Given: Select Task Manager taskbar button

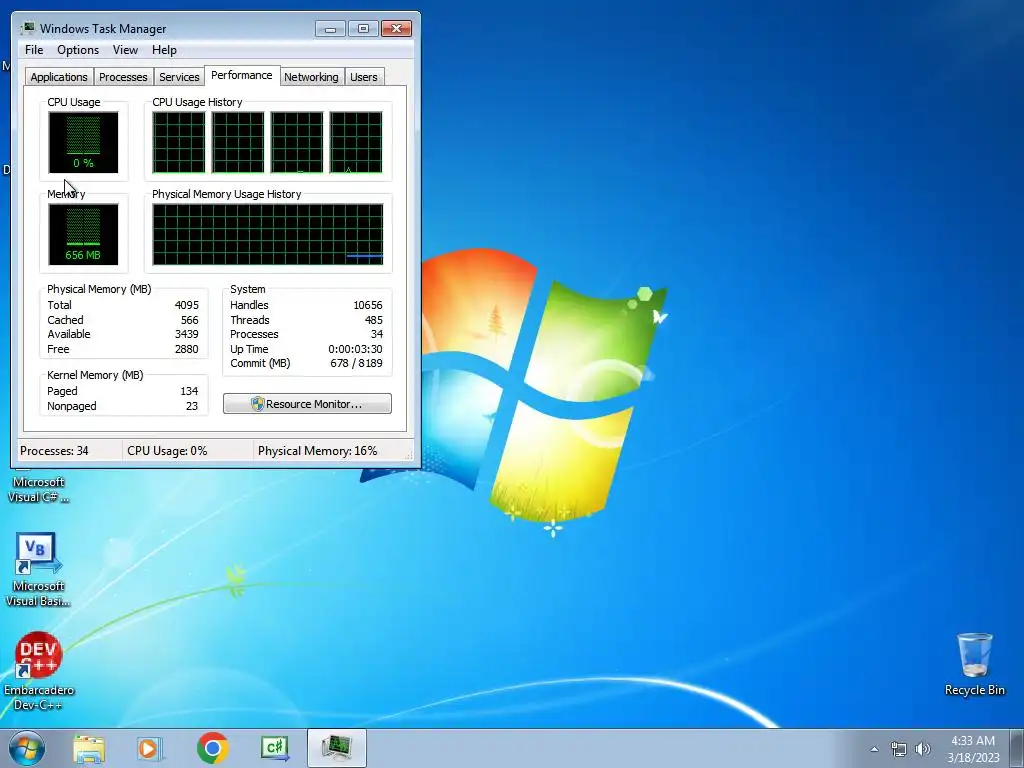Looking at the screenshot, I should [x=336, y=748].
